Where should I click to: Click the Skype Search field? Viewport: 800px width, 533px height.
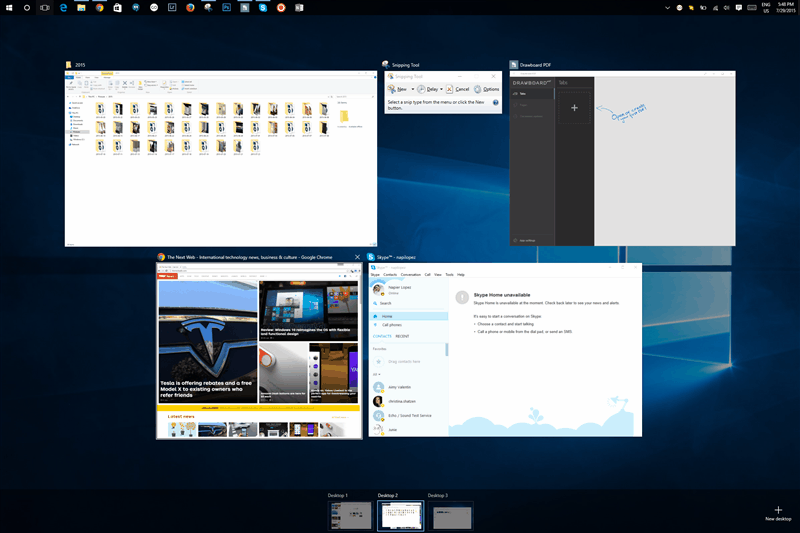click(x=408, y=303)
